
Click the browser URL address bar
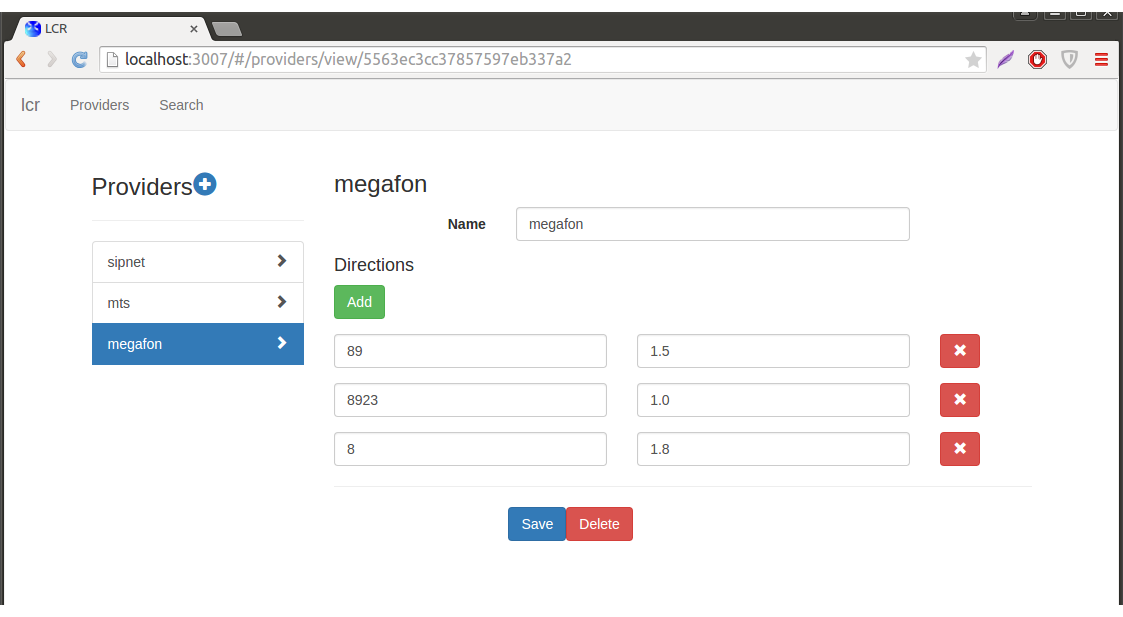pos(542,59)
